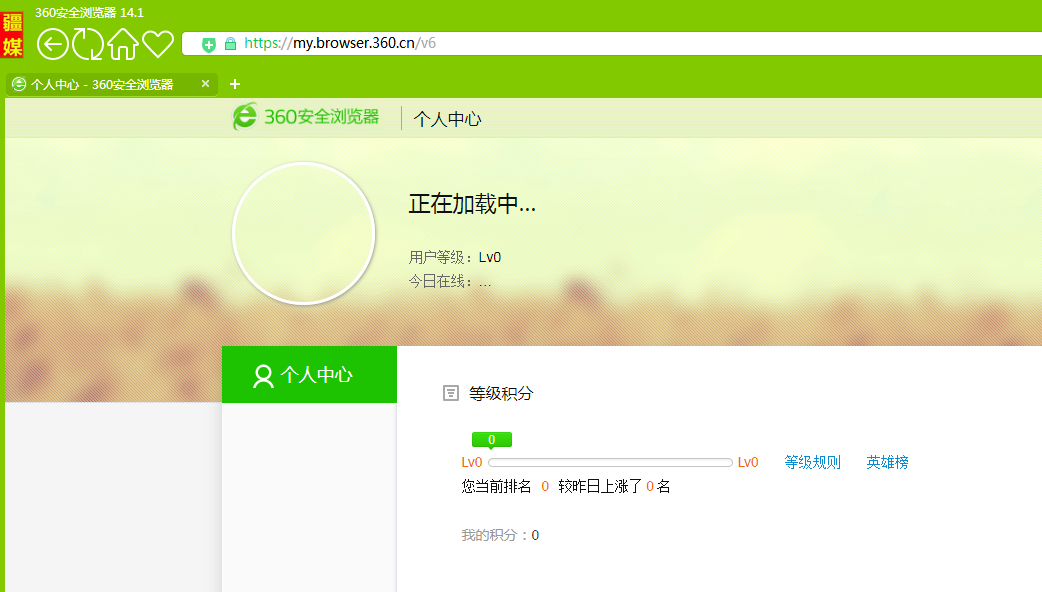Click the level progress bar

[x=610, y=462]
